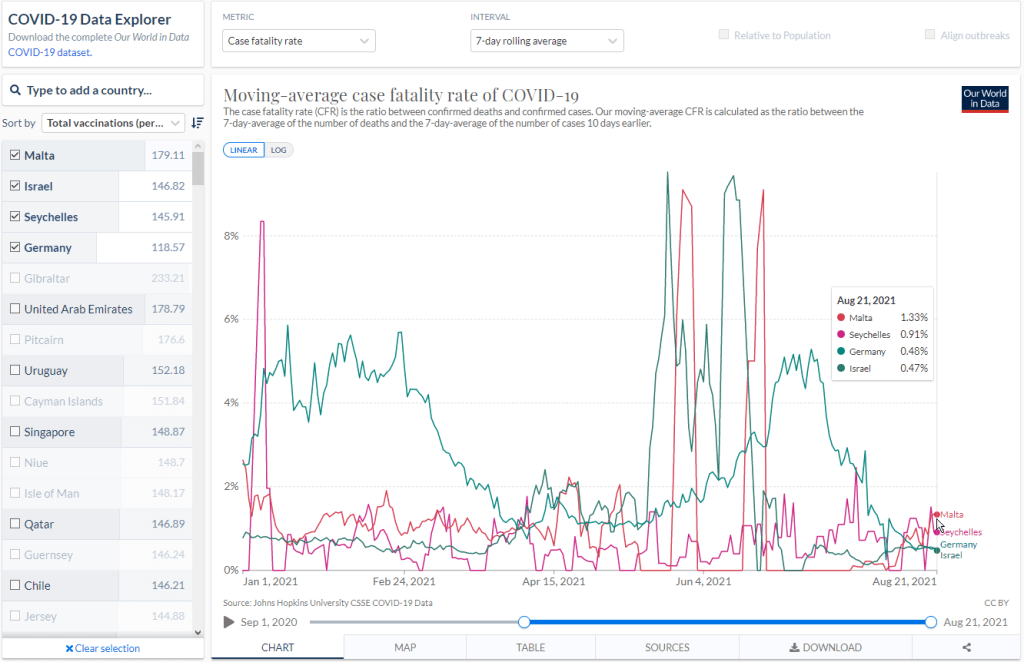
Task: Open the Interval dropdown
Action: 546,41
